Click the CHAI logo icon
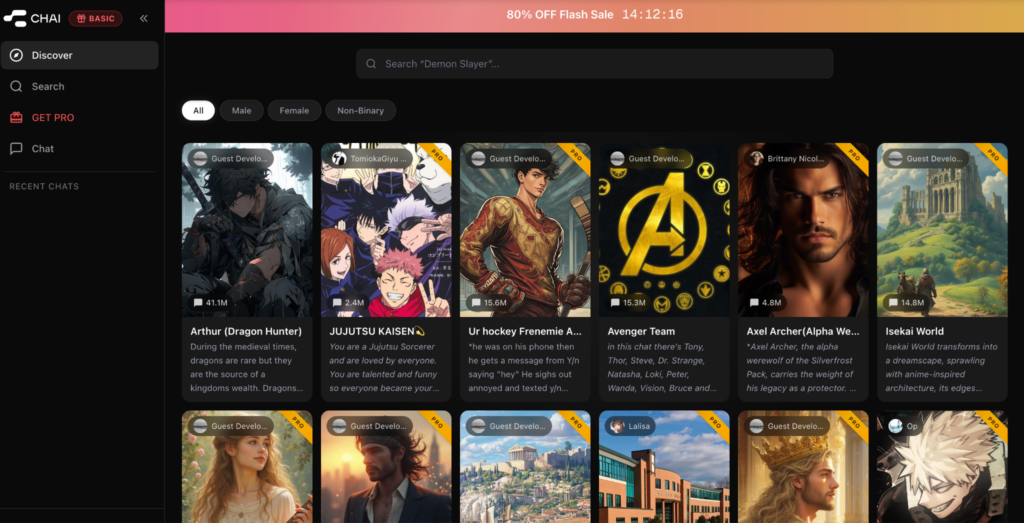1024x523 pixels. pos(14,18)
